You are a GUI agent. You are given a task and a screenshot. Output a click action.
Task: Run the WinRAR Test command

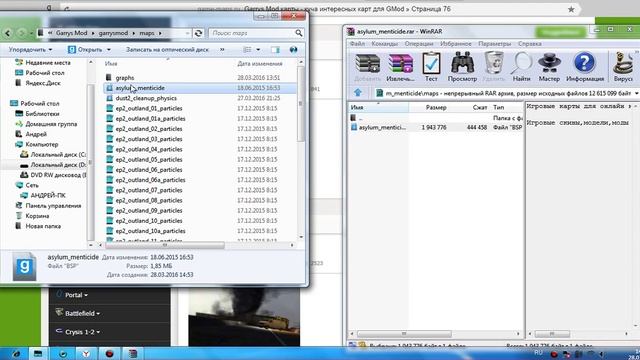point(431,68)
